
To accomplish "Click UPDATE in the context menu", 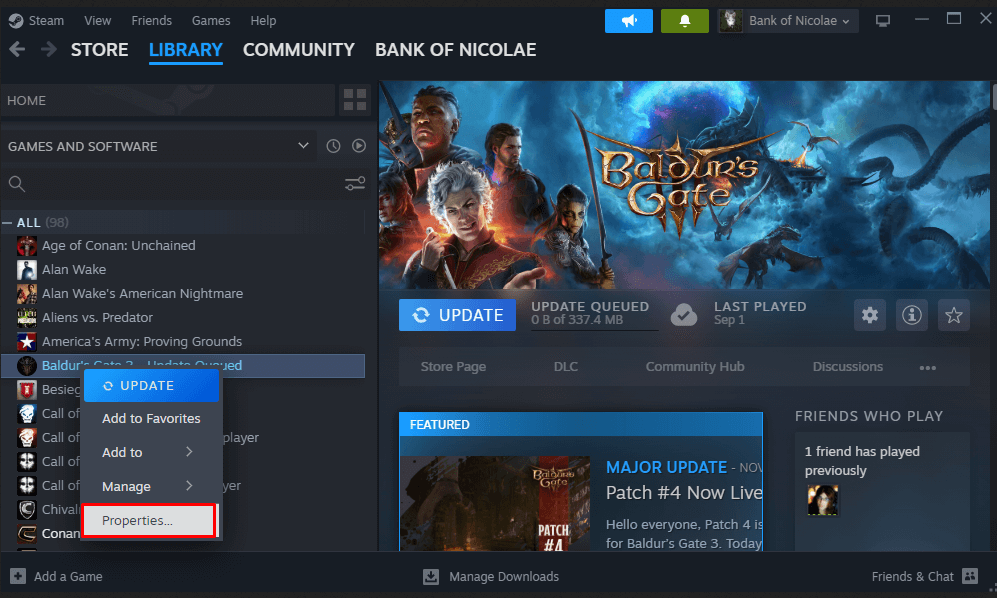I will point(151,386).
